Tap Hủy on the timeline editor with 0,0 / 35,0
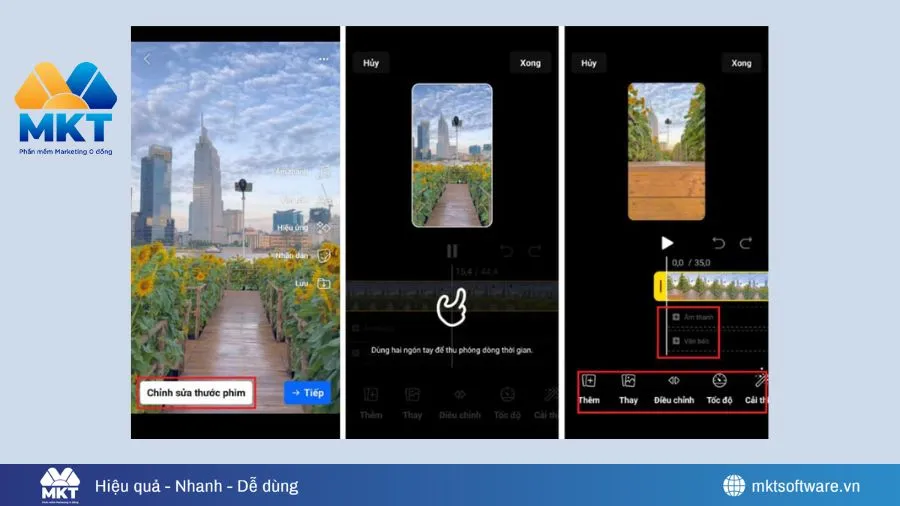Image resolution: width=900 pixels, height=506 pixels. point(588,63)
